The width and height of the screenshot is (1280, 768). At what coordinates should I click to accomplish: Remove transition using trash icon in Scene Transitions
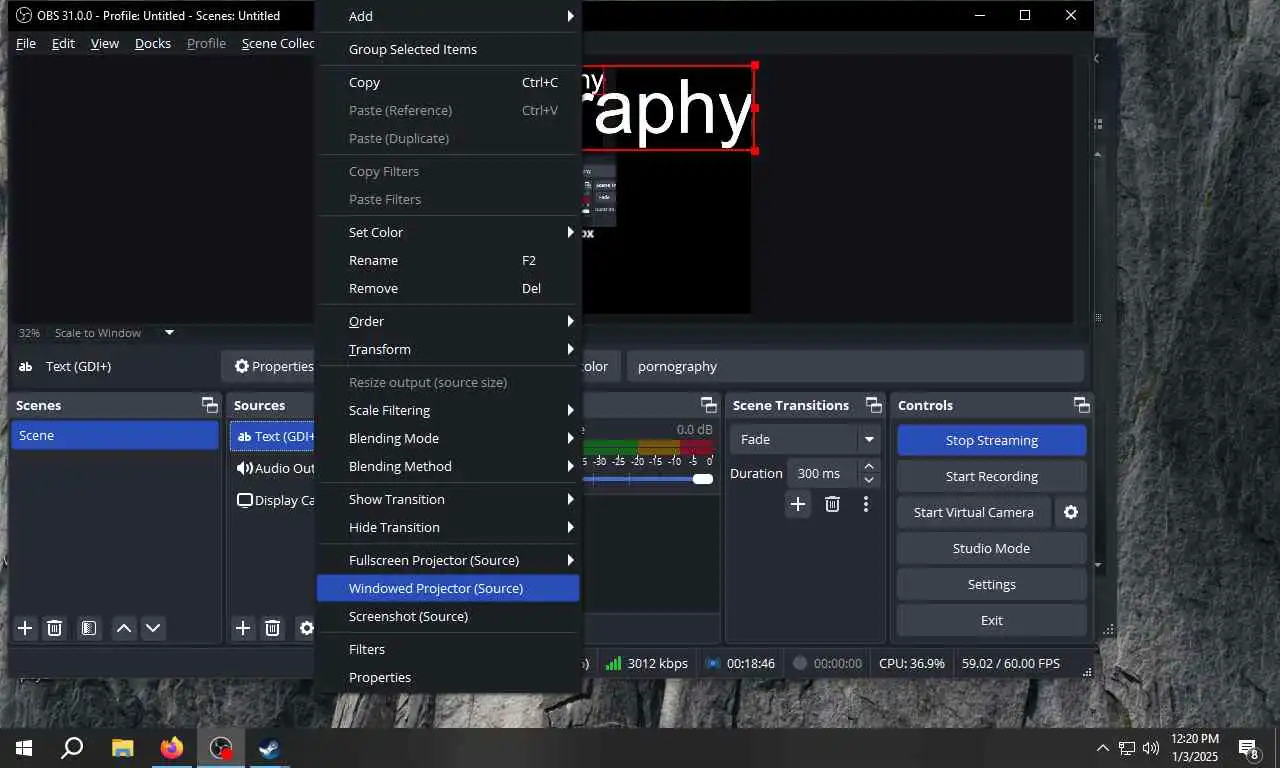pos(832,504)
